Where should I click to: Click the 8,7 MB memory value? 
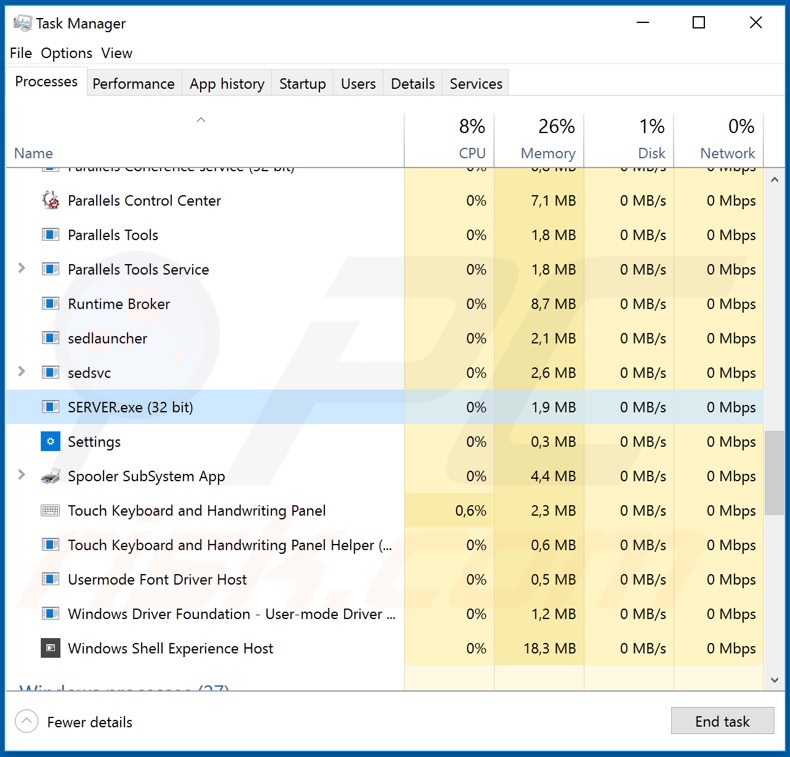pos(553,304)
